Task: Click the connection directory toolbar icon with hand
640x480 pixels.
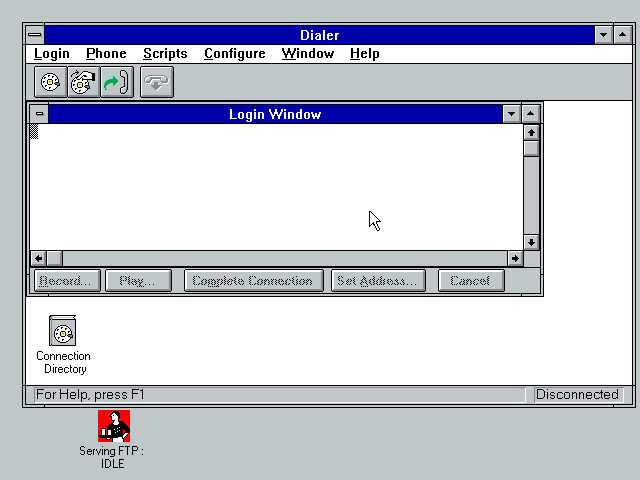Action: 84,82
